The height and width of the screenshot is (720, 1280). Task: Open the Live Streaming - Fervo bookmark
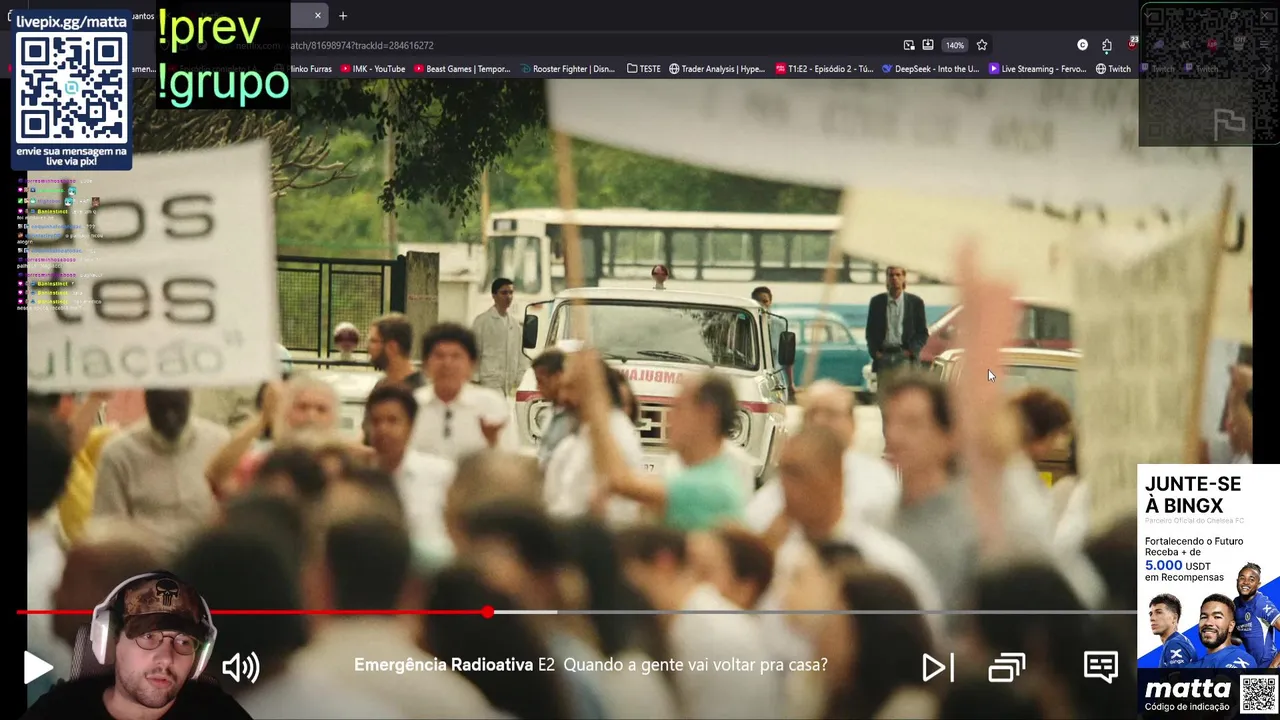pos(1038,69)
